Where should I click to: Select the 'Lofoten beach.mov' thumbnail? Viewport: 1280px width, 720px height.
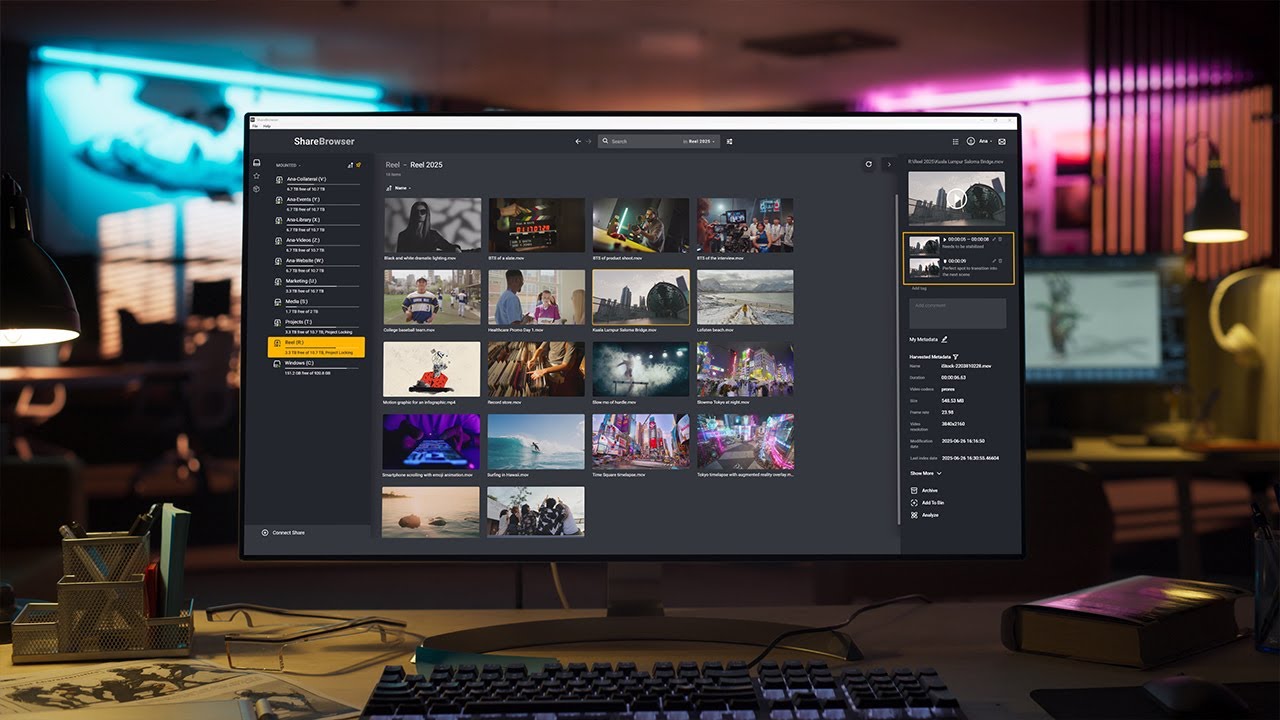pos(745,297)
